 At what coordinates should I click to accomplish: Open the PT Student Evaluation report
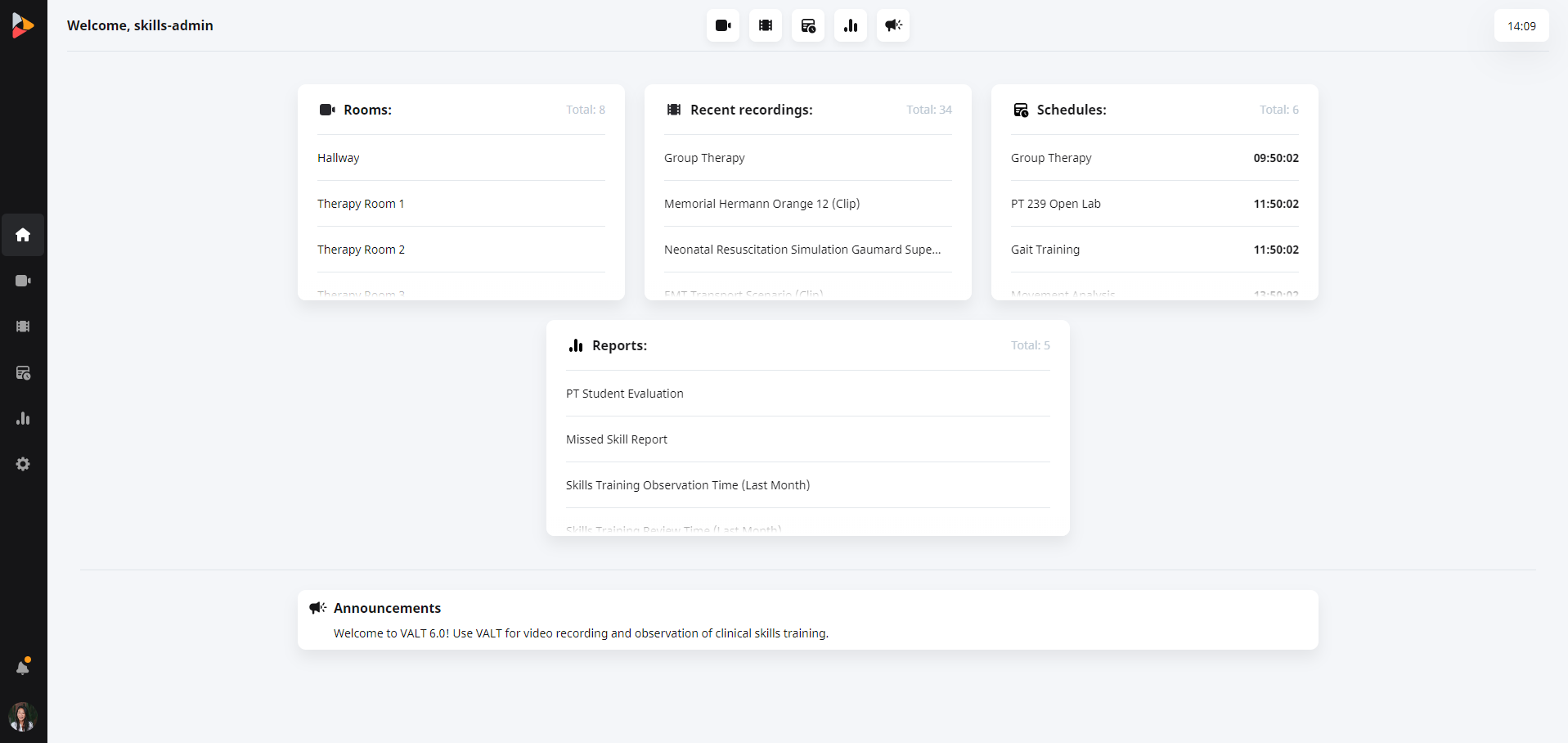tap(625, 394)
